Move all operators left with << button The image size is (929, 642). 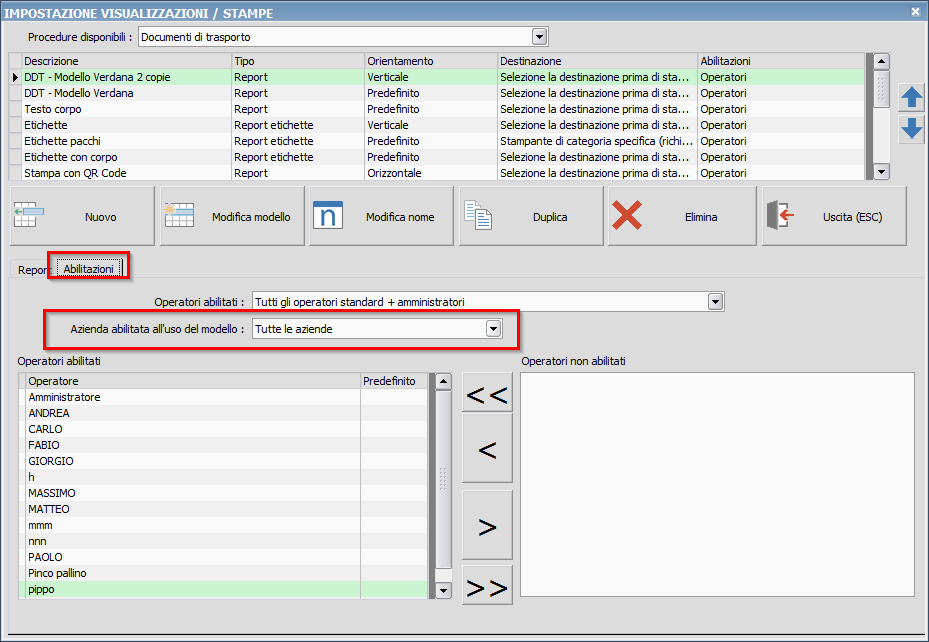487,394
